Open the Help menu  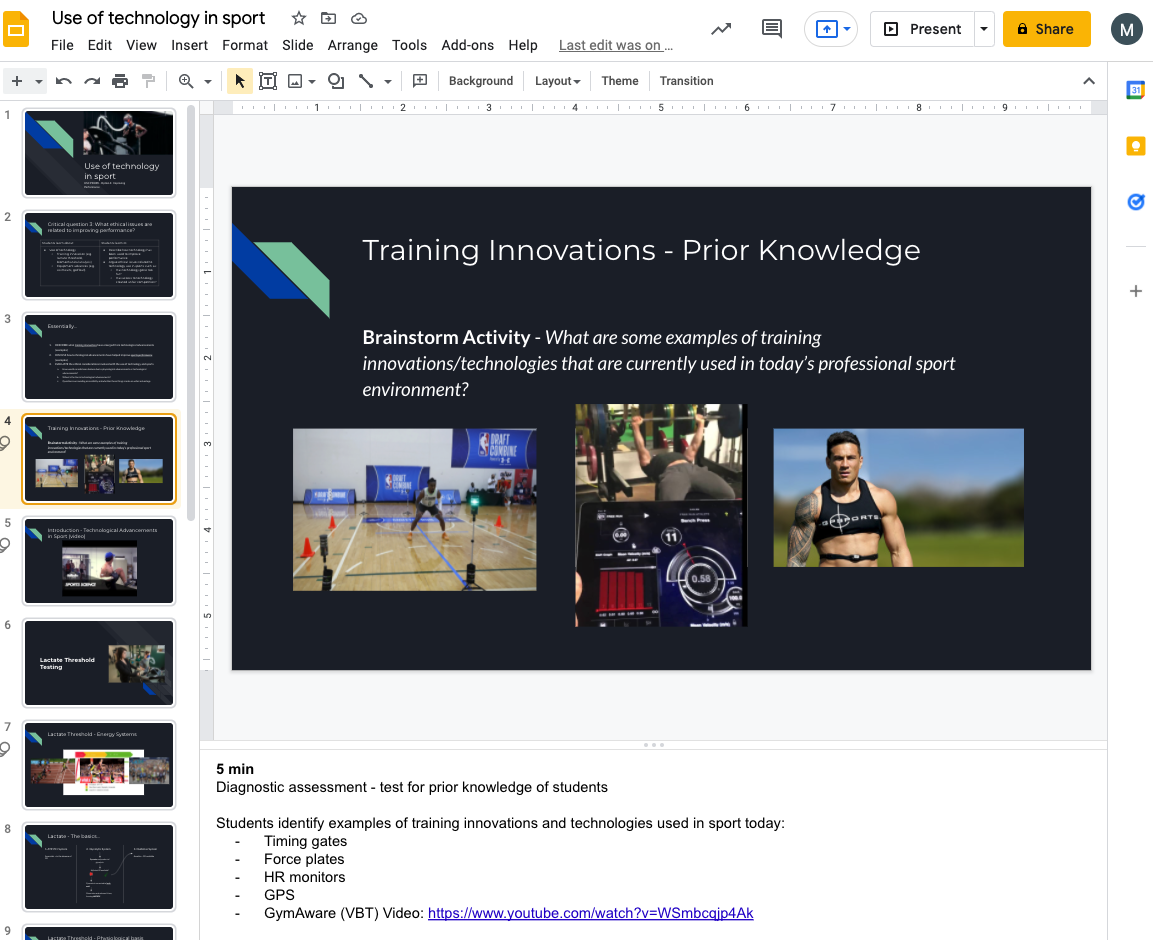(x=523, y=45)
